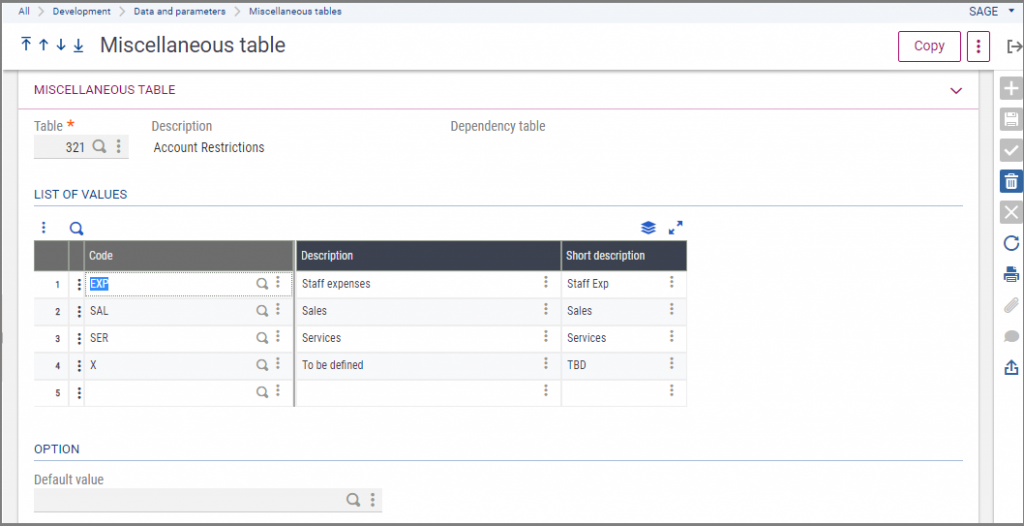Click the Description column header
This screenshot has width=1024, height=526.
pyautogui.click(x=428, y=255)
